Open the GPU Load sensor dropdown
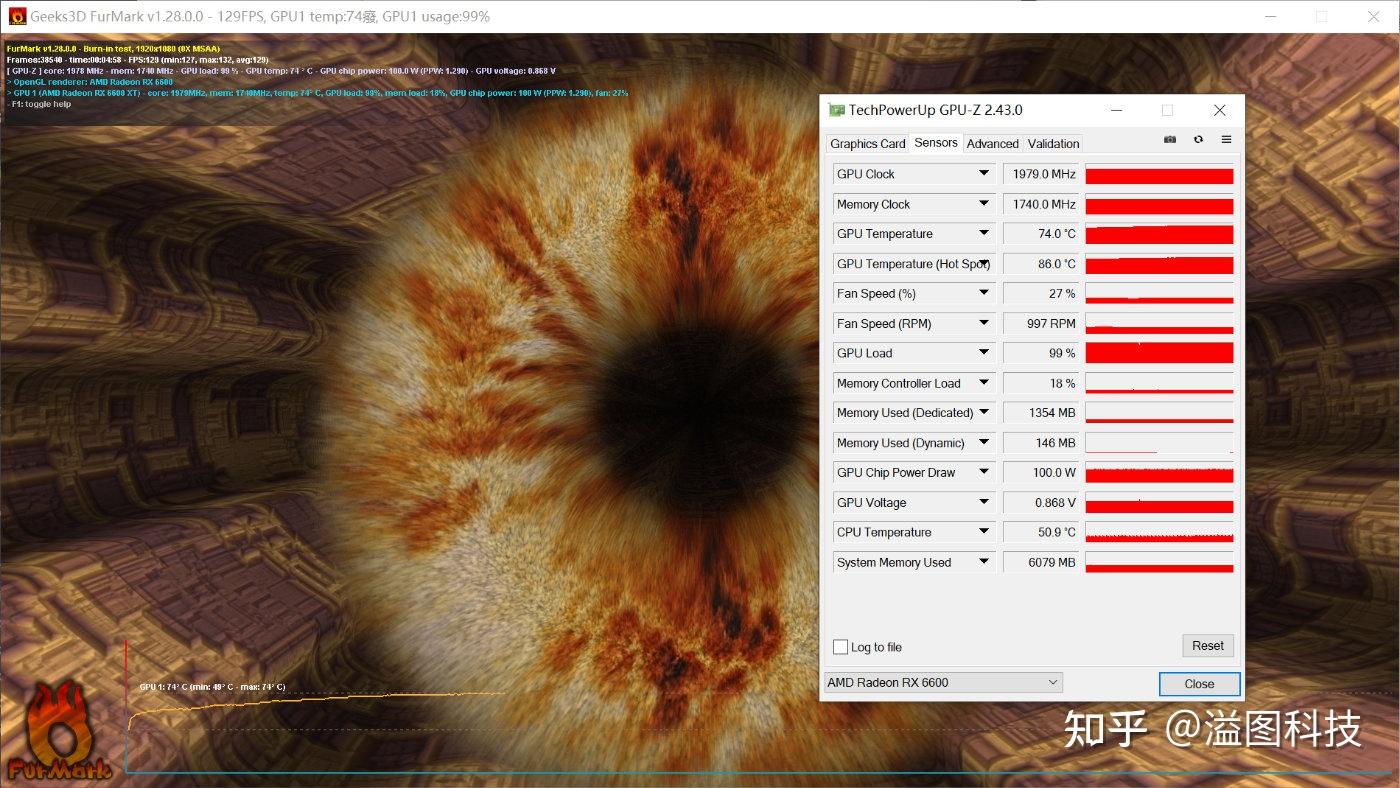The image size is (1400, 788). [984, 353]
